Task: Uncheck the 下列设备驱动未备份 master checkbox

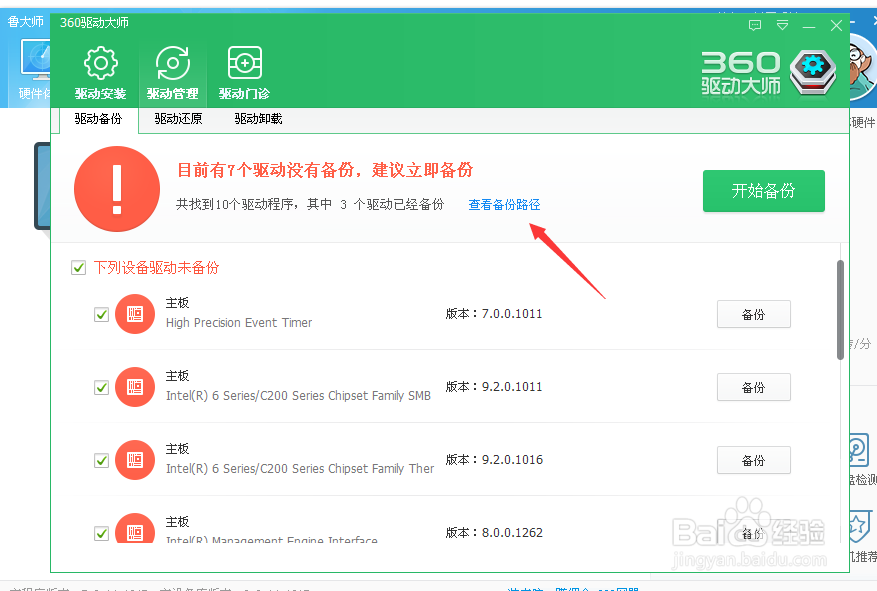Action: point(78,267)
